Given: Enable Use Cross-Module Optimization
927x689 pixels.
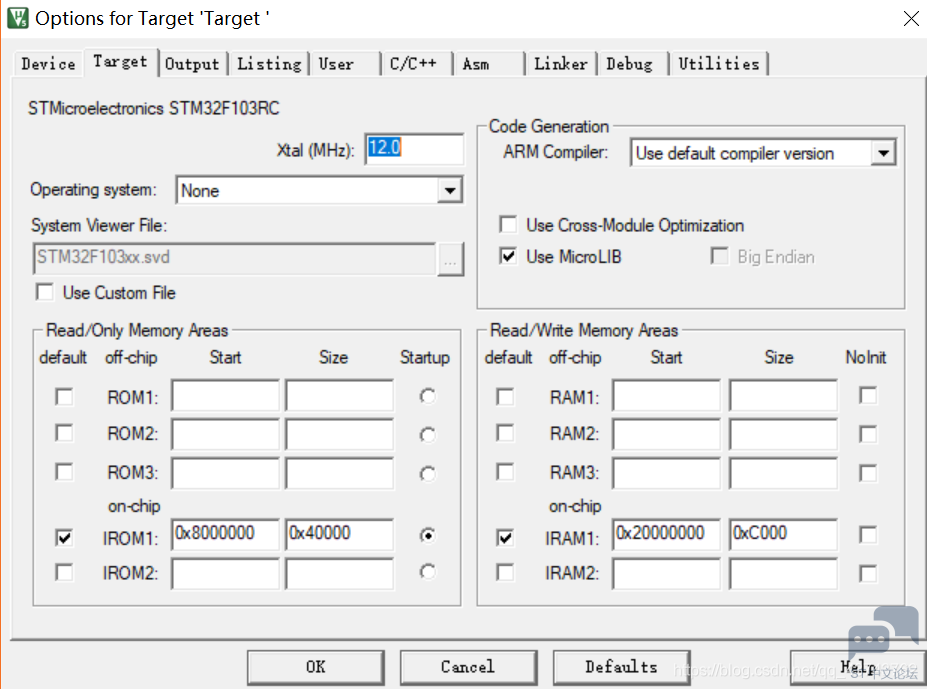Looking at the screenshot, I should pyautogui.click(x=508, y=225).
